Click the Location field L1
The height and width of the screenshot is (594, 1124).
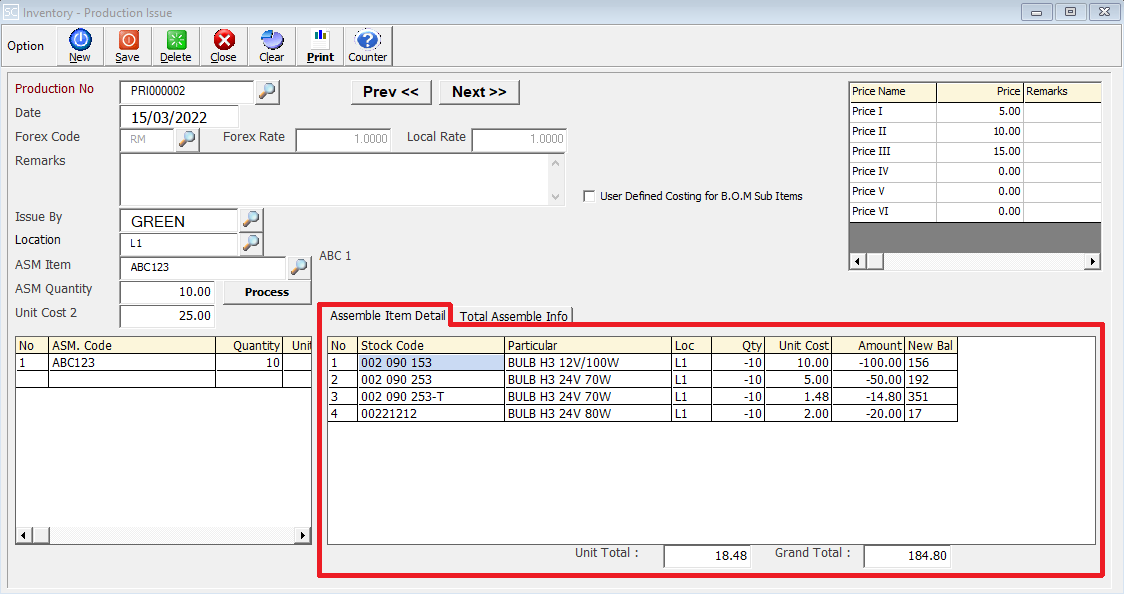(x=178, y=244)
